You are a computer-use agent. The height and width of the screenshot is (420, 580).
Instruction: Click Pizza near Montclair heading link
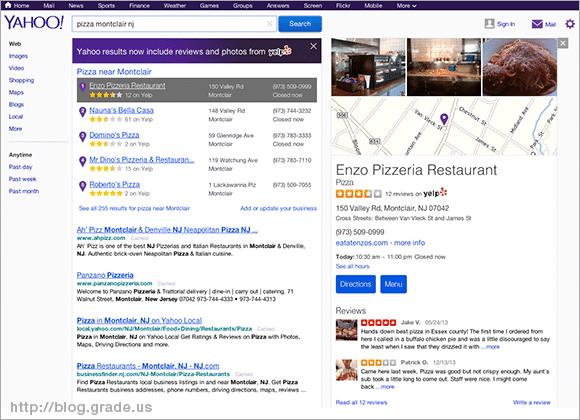(114, 72)
